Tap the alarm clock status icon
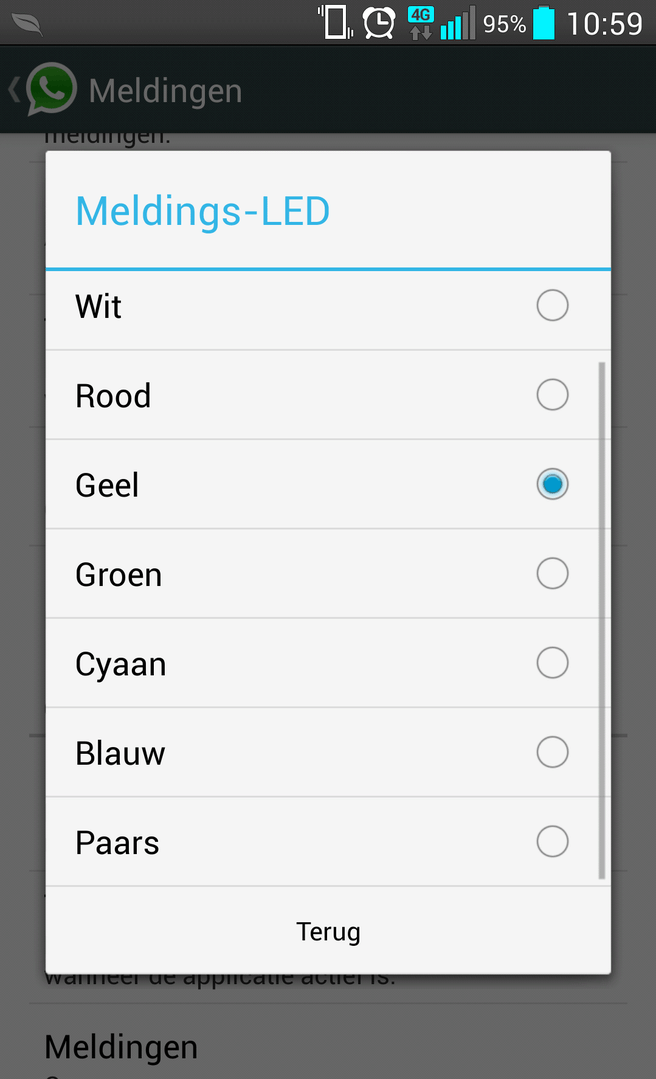The height and width of the screenshot is (1079, 656). click(379, 23)
